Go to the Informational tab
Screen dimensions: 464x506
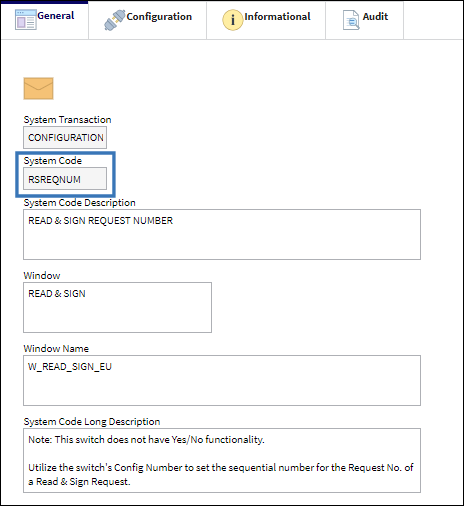click(x=266, y=20)
